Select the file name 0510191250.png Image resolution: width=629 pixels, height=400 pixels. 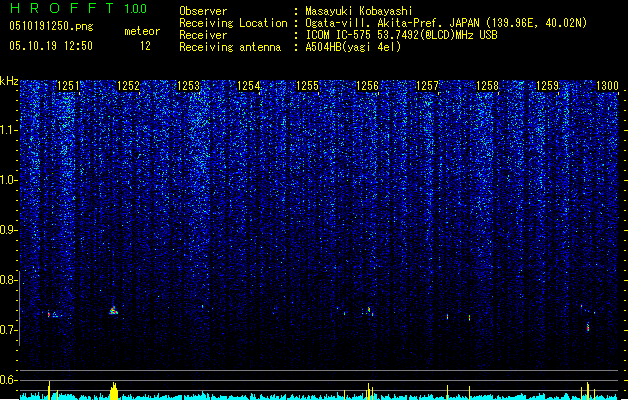(x=51, y=26)
